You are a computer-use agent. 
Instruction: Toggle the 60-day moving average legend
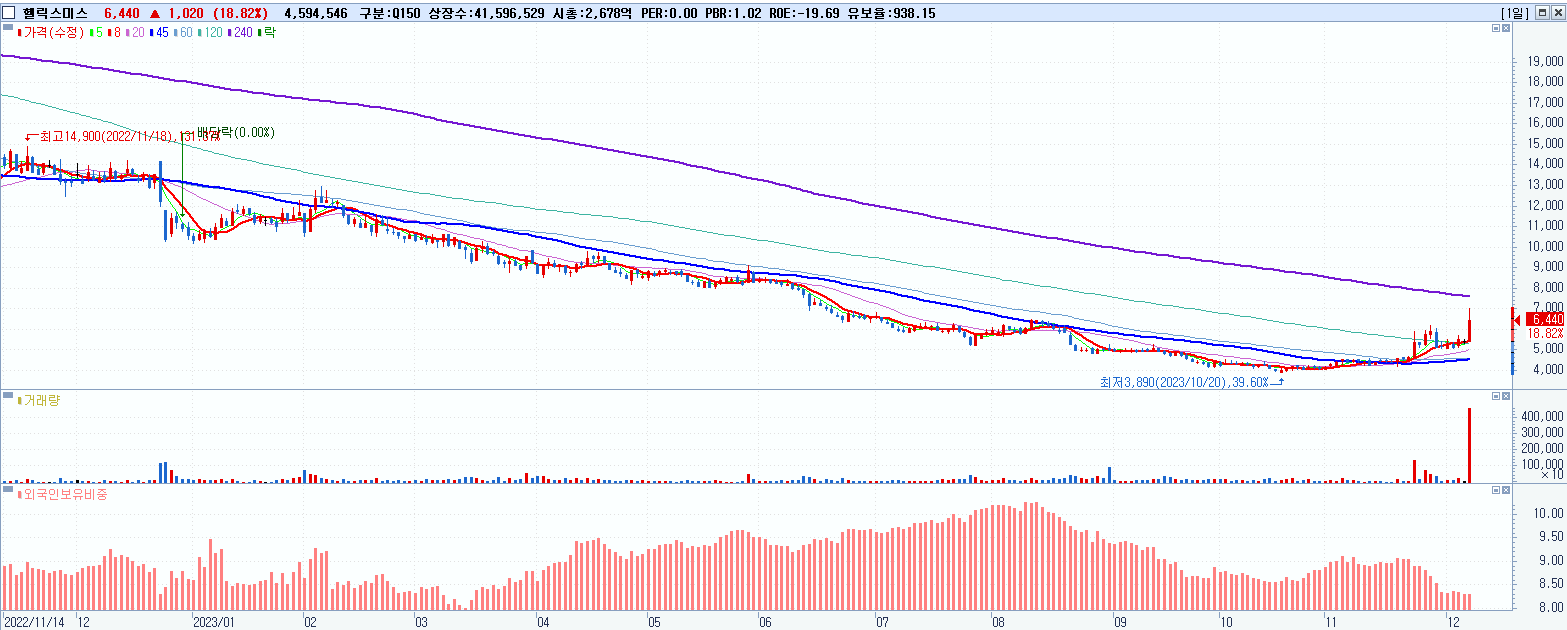(x=182, y=32)
